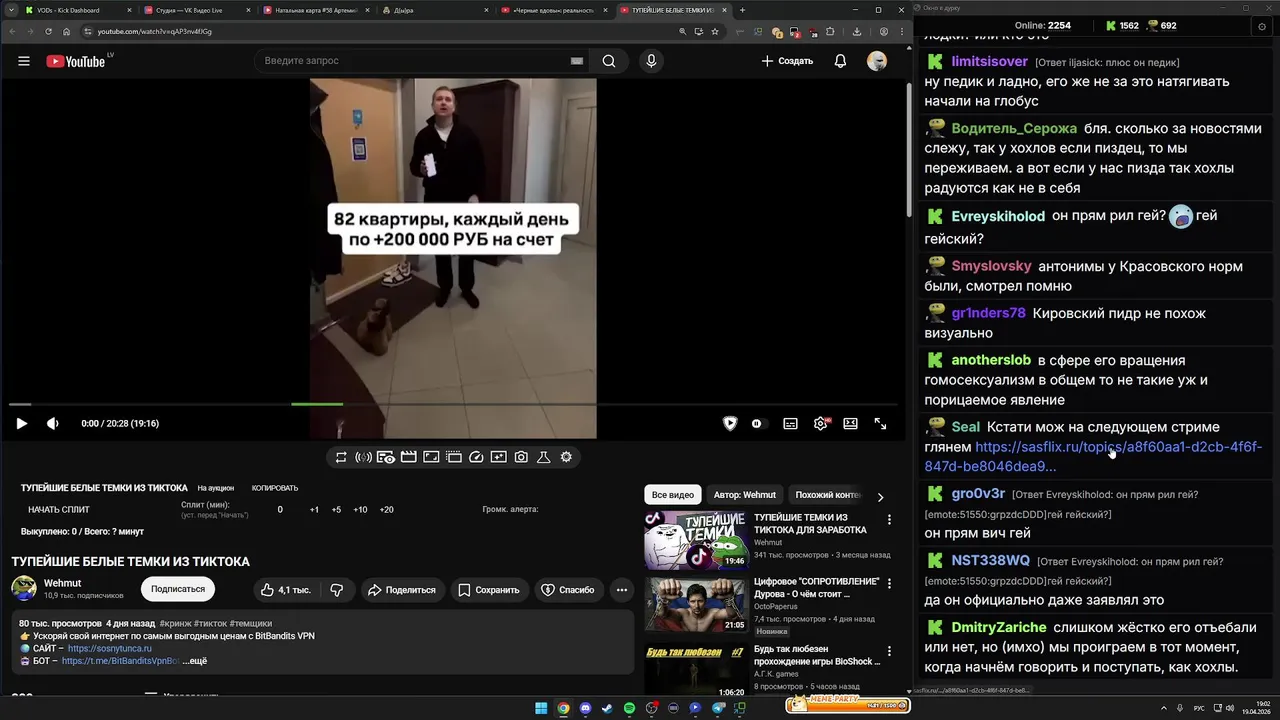Viewport: 1280px width, 720px height.
Task: Click the Создать create button
Action: 787,61
